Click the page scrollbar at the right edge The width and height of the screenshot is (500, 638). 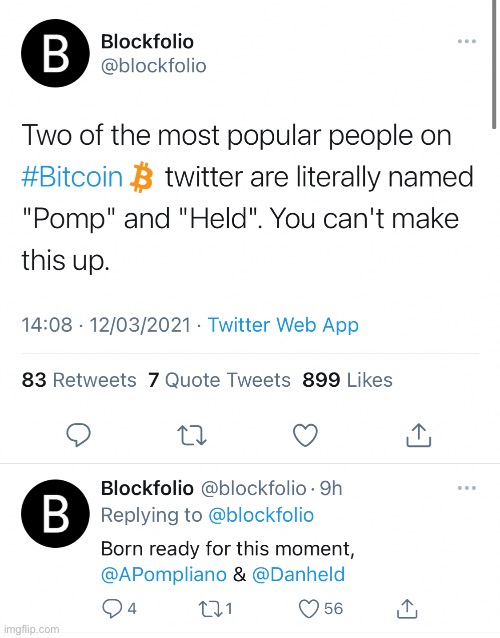(495, 65)
